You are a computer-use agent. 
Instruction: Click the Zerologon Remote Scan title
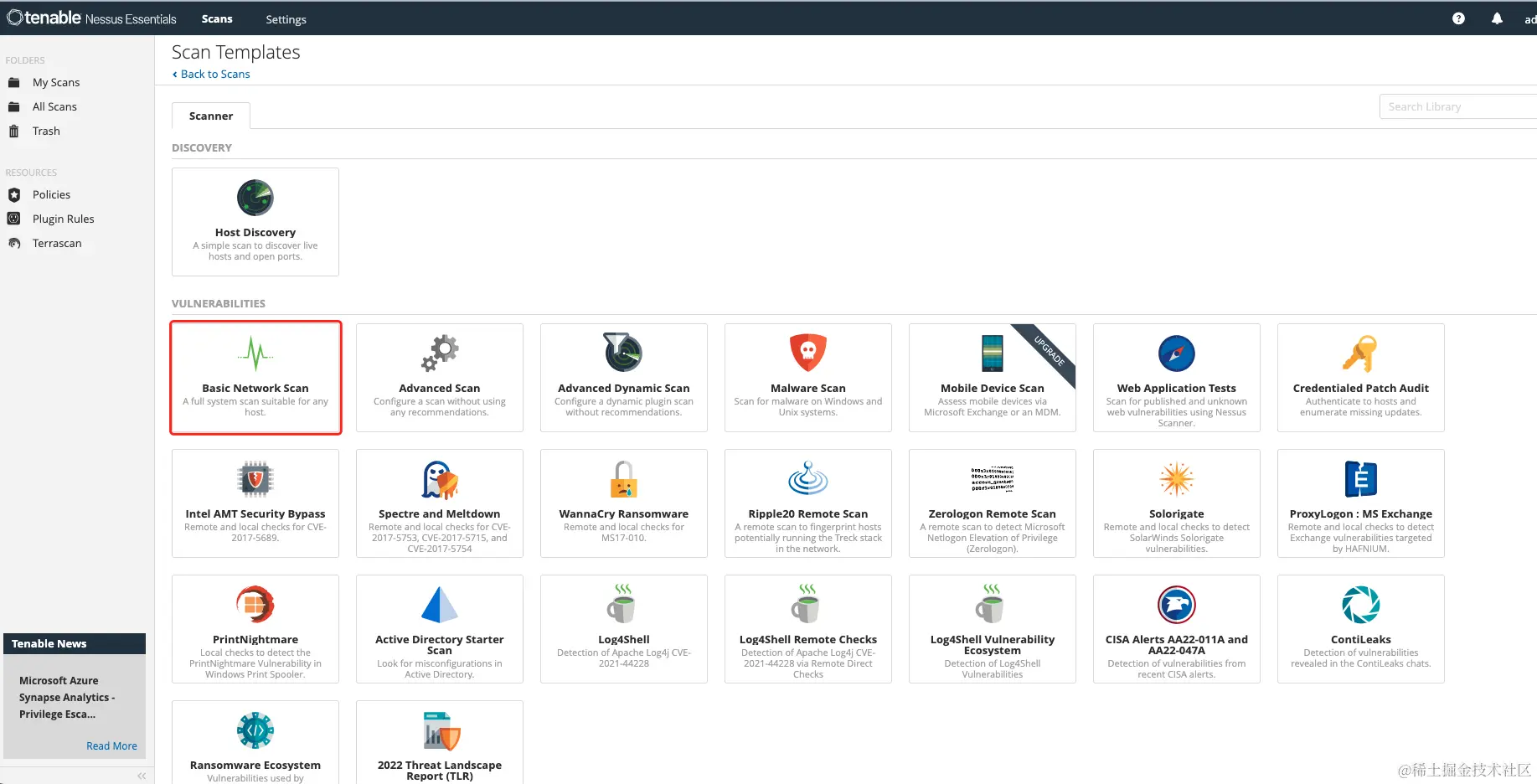click(993, 513)
